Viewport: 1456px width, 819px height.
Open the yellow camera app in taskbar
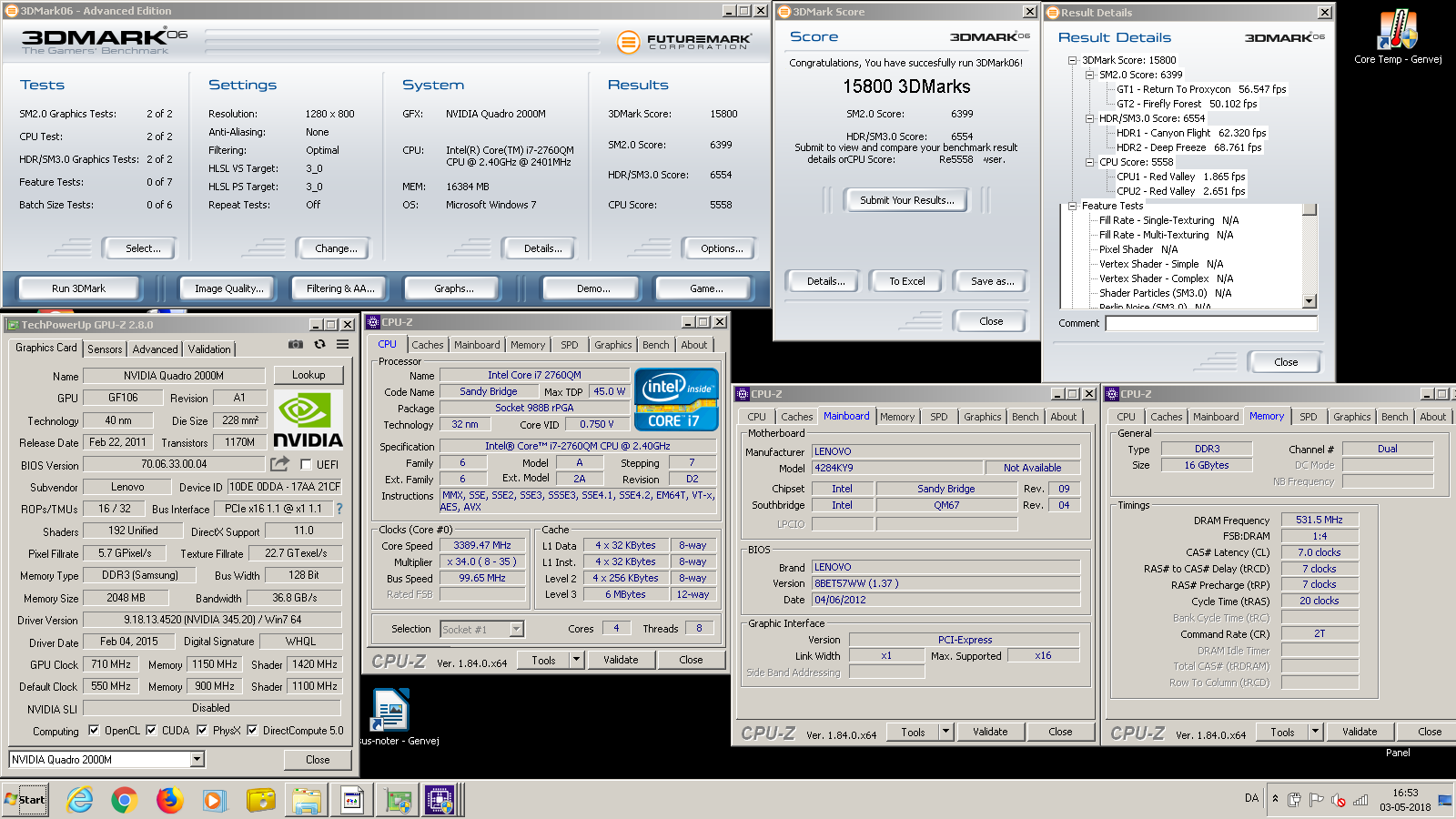pyautogui.click(x=261, y=800)
